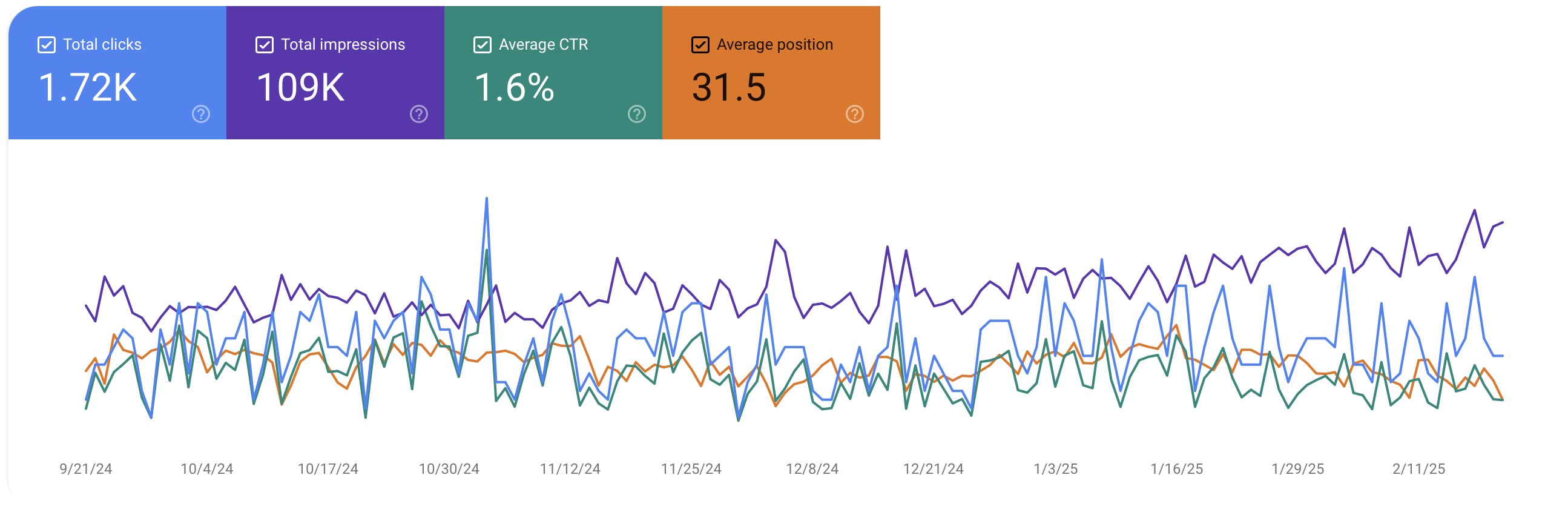1568x515 pixels.
Task: Click the 12/8/24 date label
Action: click(812, 469)
